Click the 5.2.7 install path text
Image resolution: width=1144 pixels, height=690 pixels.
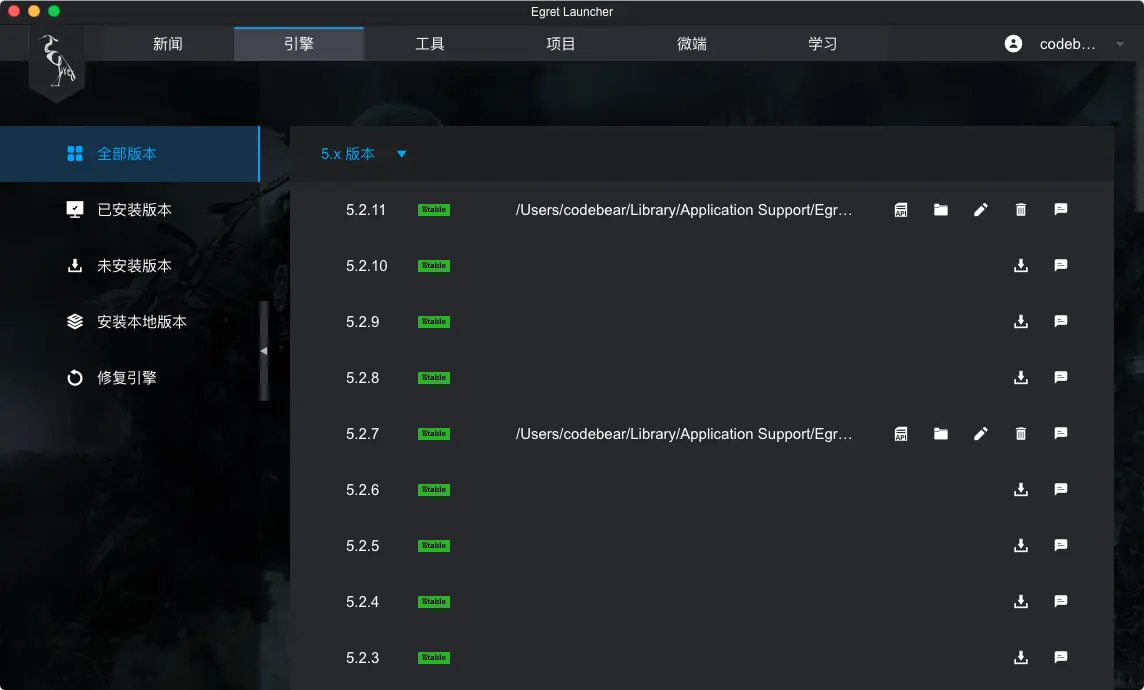point(684,434)
